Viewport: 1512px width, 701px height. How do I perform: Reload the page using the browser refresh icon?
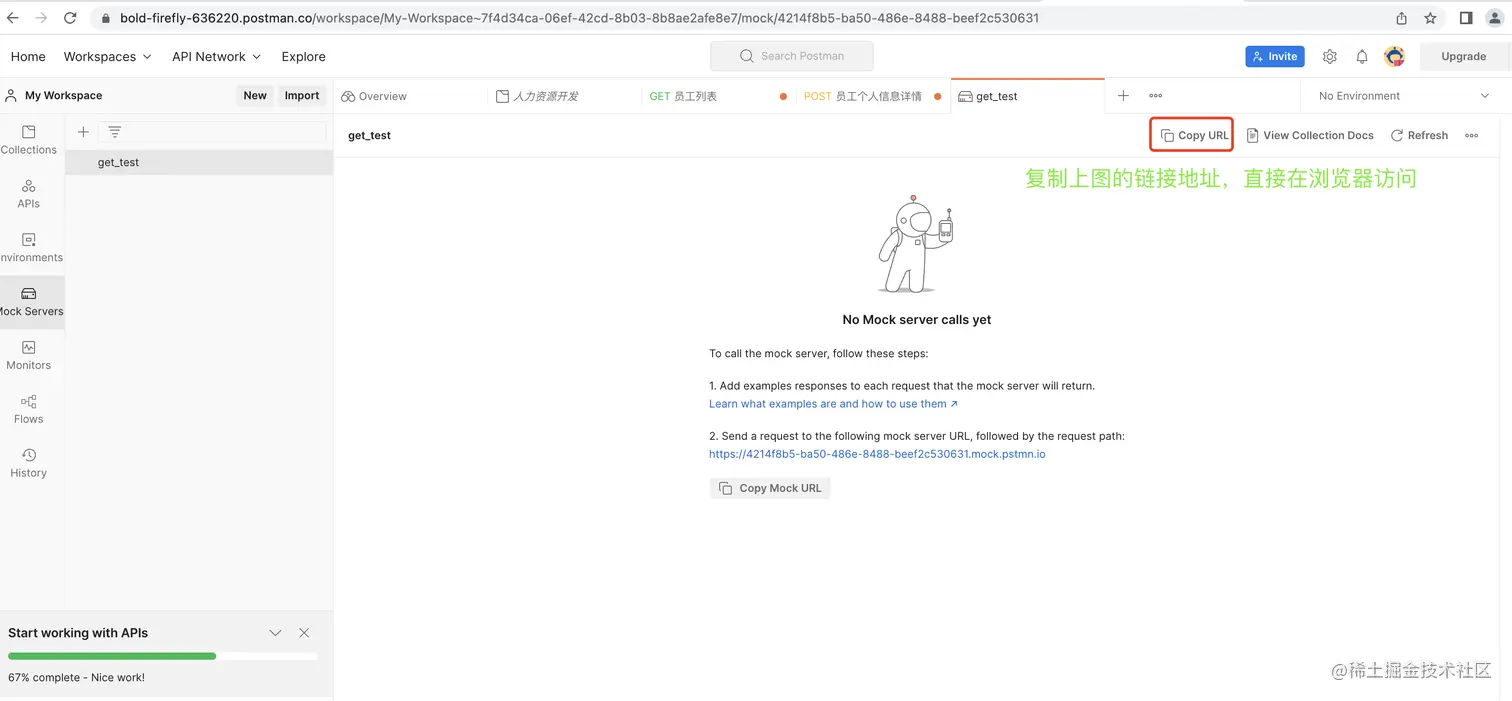coord(70,18)
